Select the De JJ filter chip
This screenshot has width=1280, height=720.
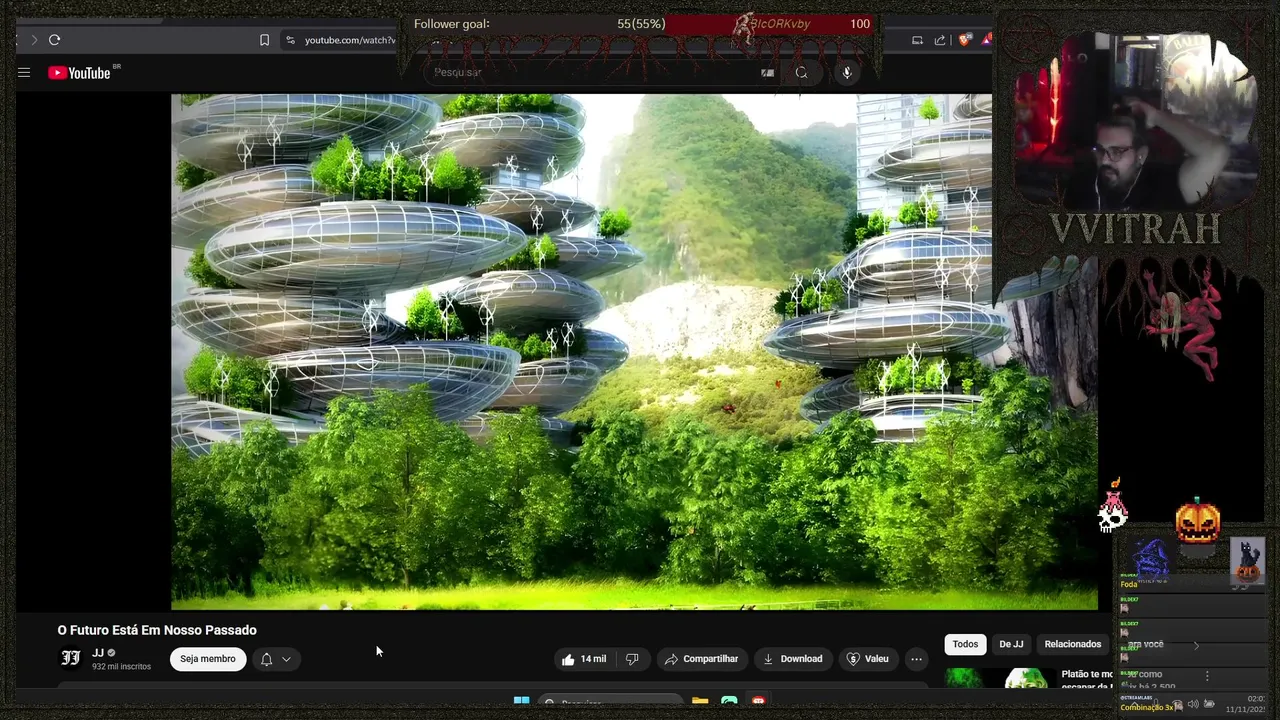point(1011,644)
